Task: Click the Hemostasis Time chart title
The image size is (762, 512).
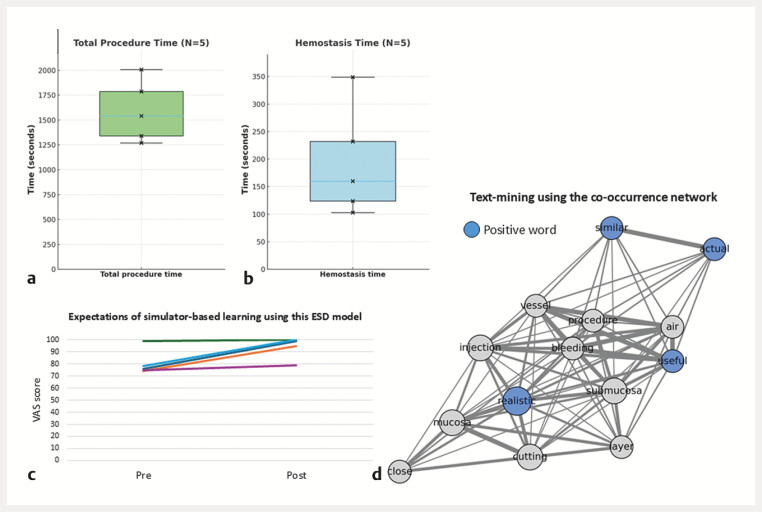Action: (353, 43)
